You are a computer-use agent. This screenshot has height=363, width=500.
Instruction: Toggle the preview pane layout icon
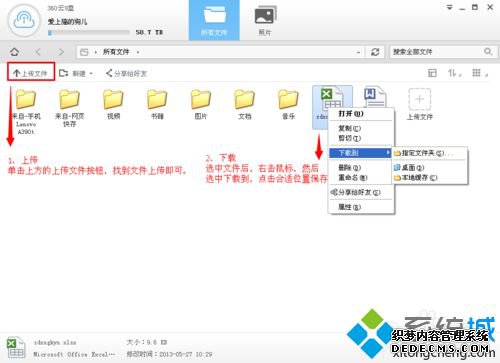click(x=432, y=73)
